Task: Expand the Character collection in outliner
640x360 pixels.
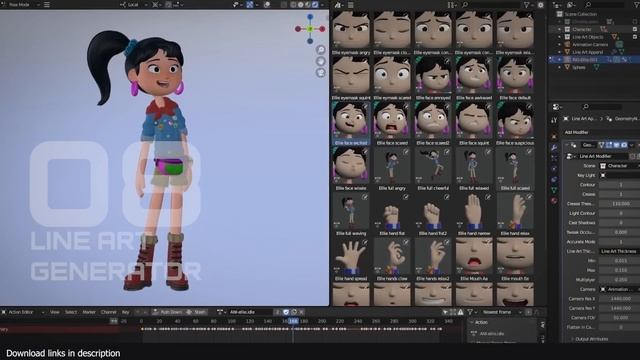Action: point(560,29)
